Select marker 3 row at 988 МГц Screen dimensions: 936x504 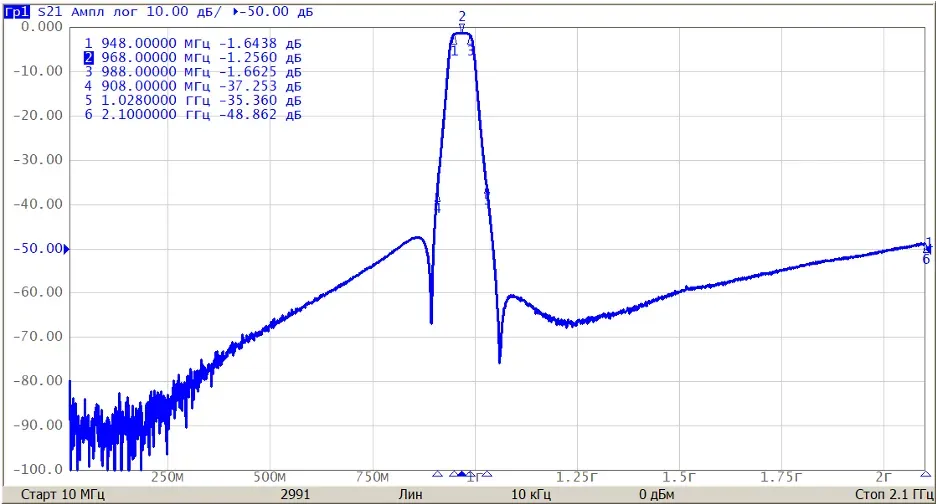point(193,72)
